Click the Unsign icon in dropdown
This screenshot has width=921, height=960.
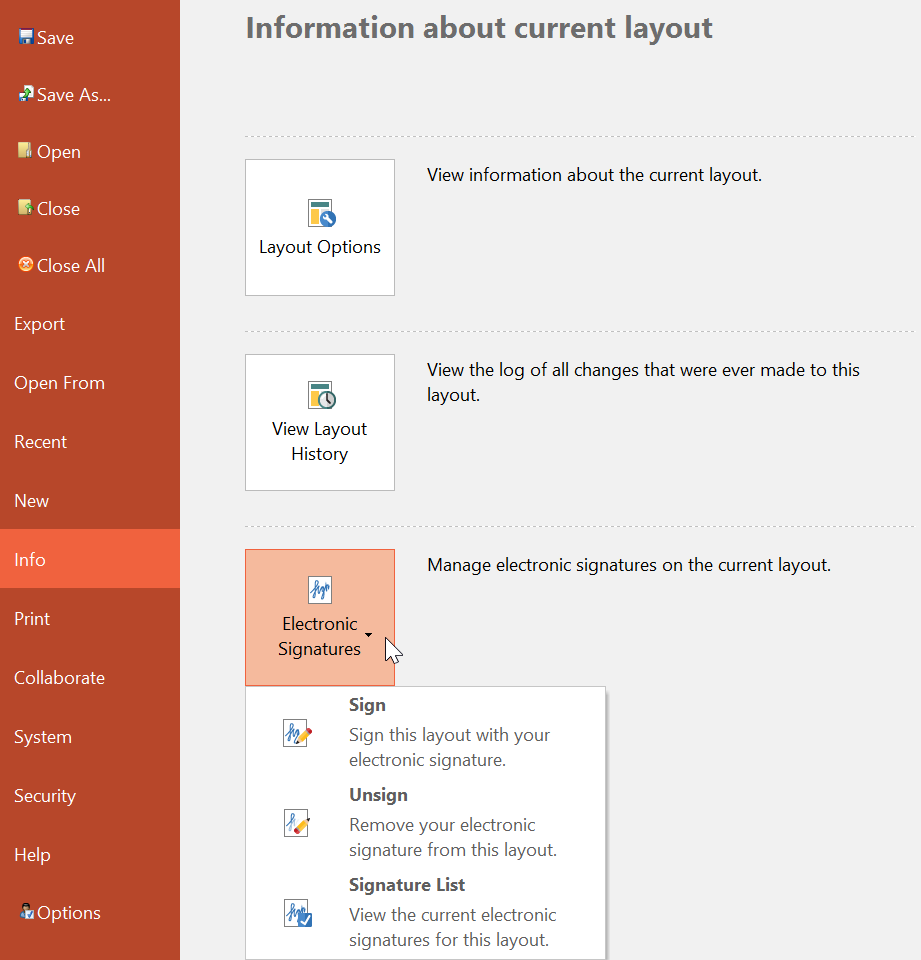298,823
